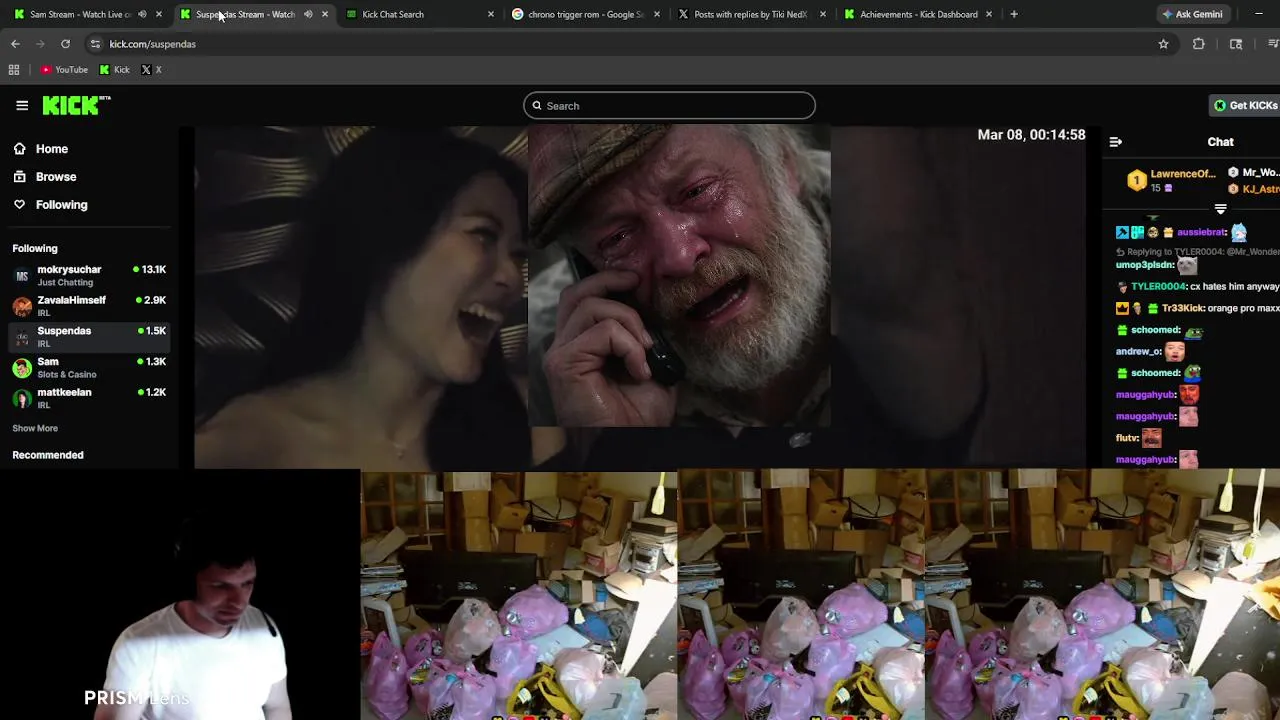This screenshot has width=1280, height=720.
Task: Go to Following in sidebar
Action: point(62,205)
